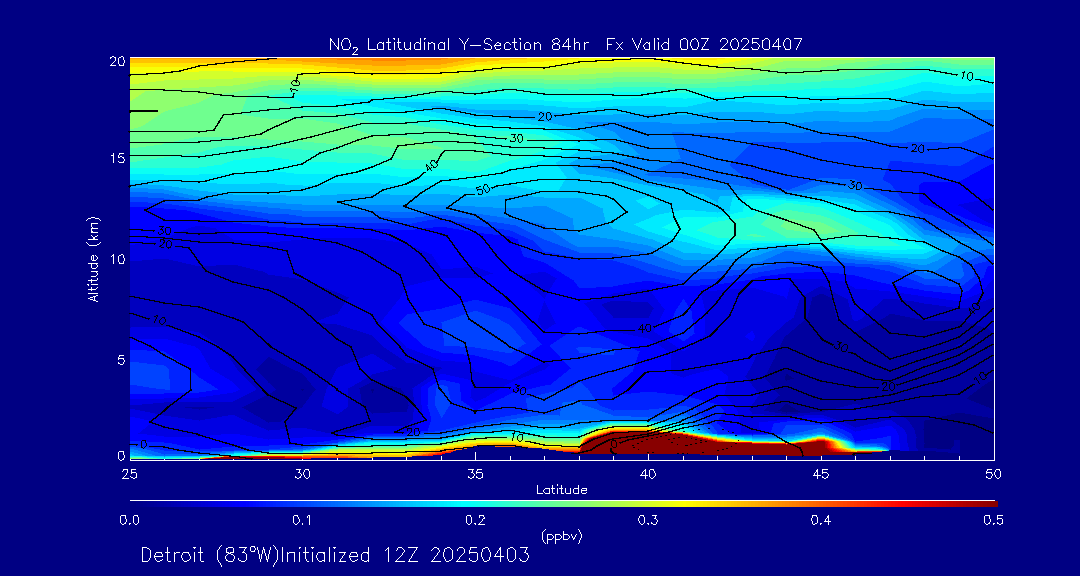Viewport: 1080px width, 576px height.
Task: Select color scale label 0.0
Action: [x=129, y=521]
